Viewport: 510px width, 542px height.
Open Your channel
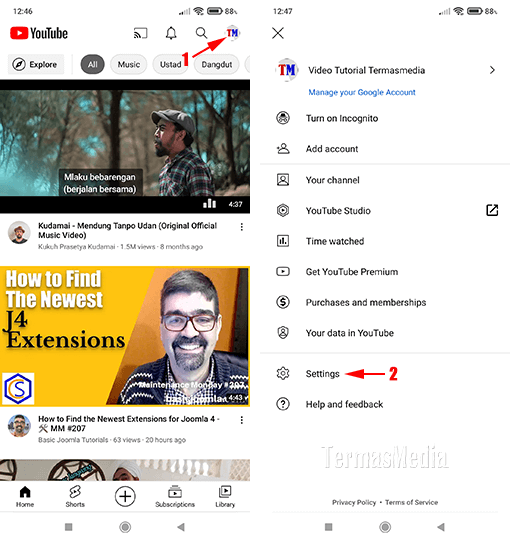coord(332,180)
